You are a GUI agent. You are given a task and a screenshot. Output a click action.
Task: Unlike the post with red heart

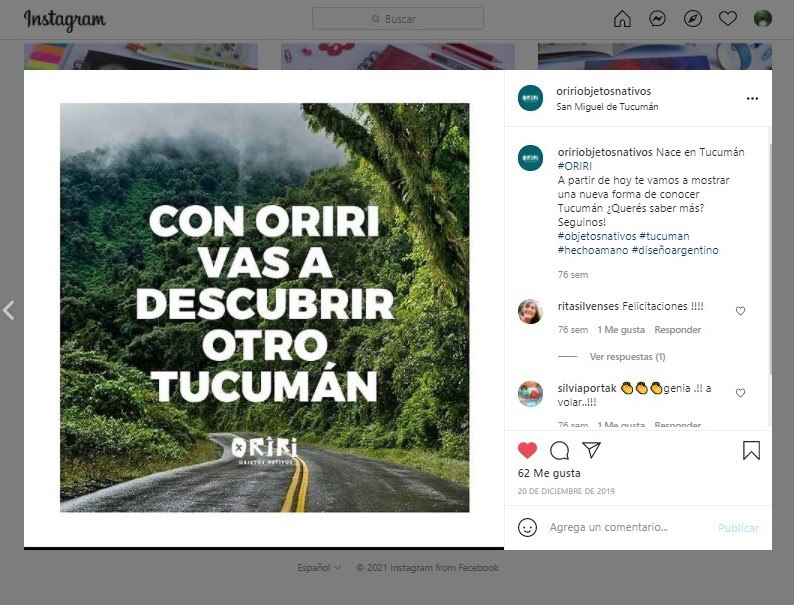click(527, 450)
